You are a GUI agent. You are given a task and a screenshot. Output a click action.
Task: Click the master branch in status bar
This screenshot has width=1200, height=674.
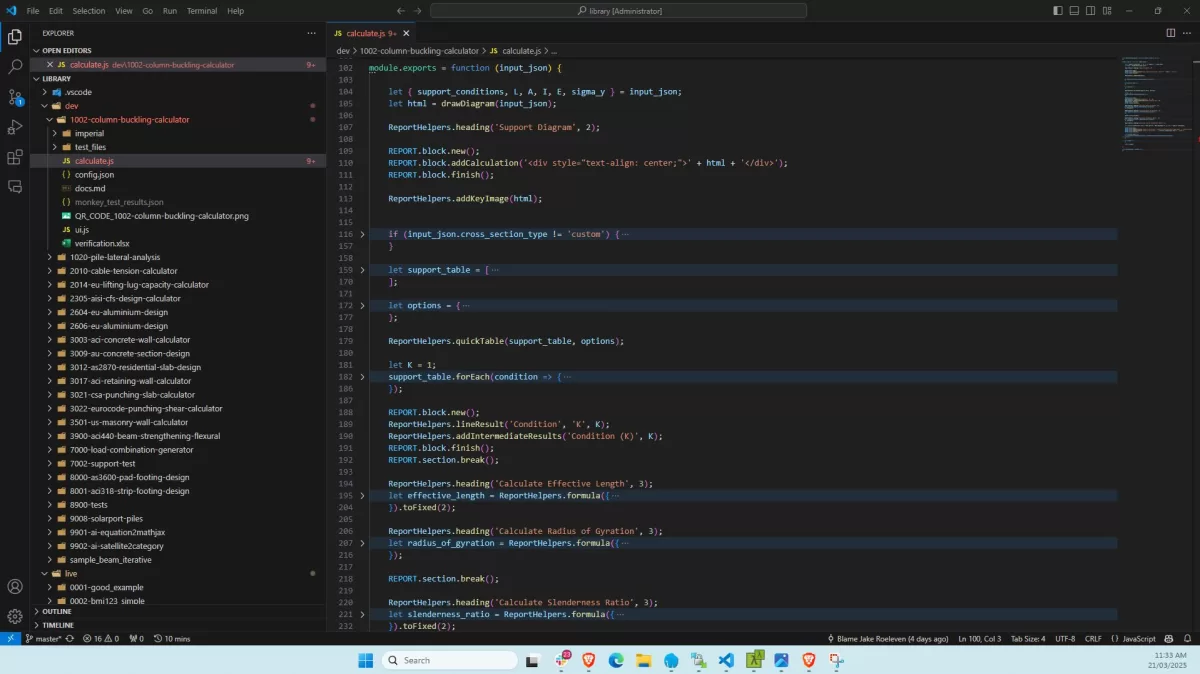pyautogui.click(x=44, y=638)
